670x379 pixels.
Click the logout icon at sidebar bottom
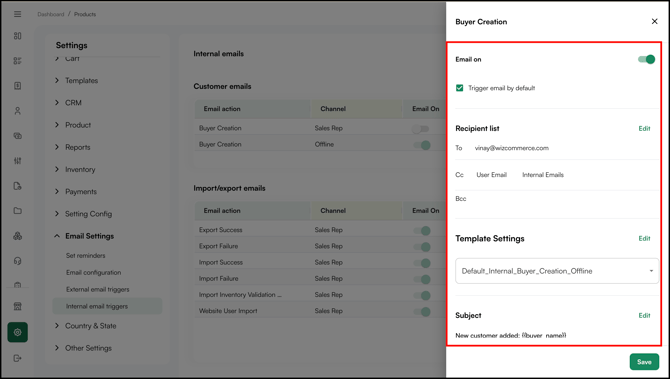pyautogui.click(x=18, y=358)
